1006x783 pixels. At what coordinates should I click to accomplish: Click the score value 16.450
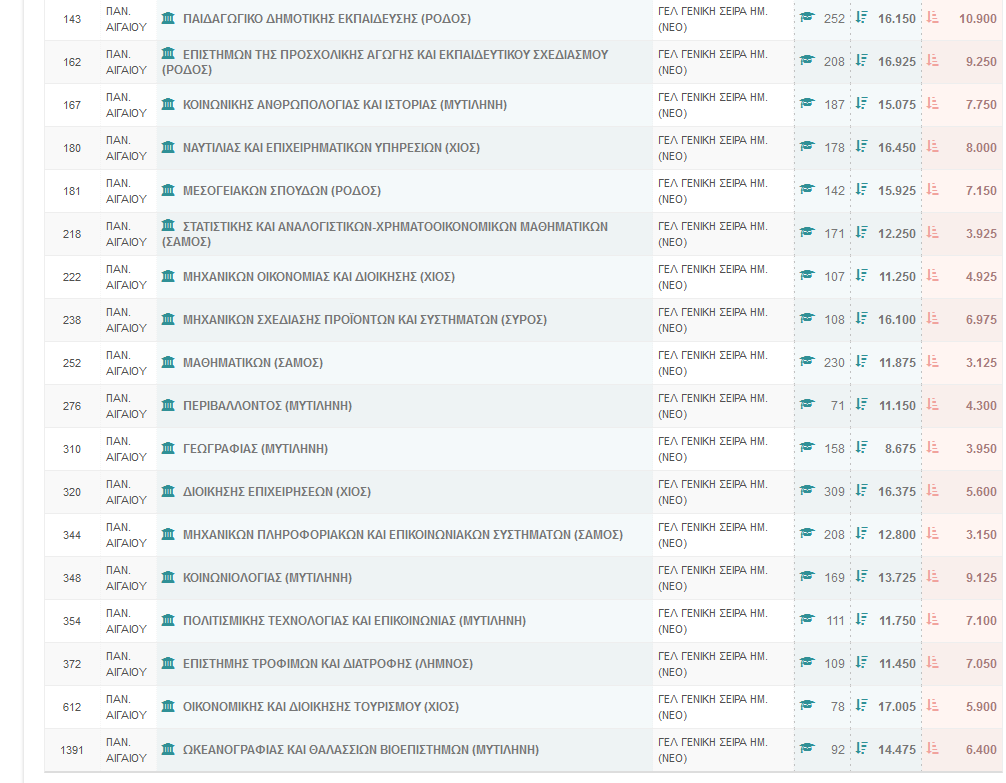[x=897, y=148]
